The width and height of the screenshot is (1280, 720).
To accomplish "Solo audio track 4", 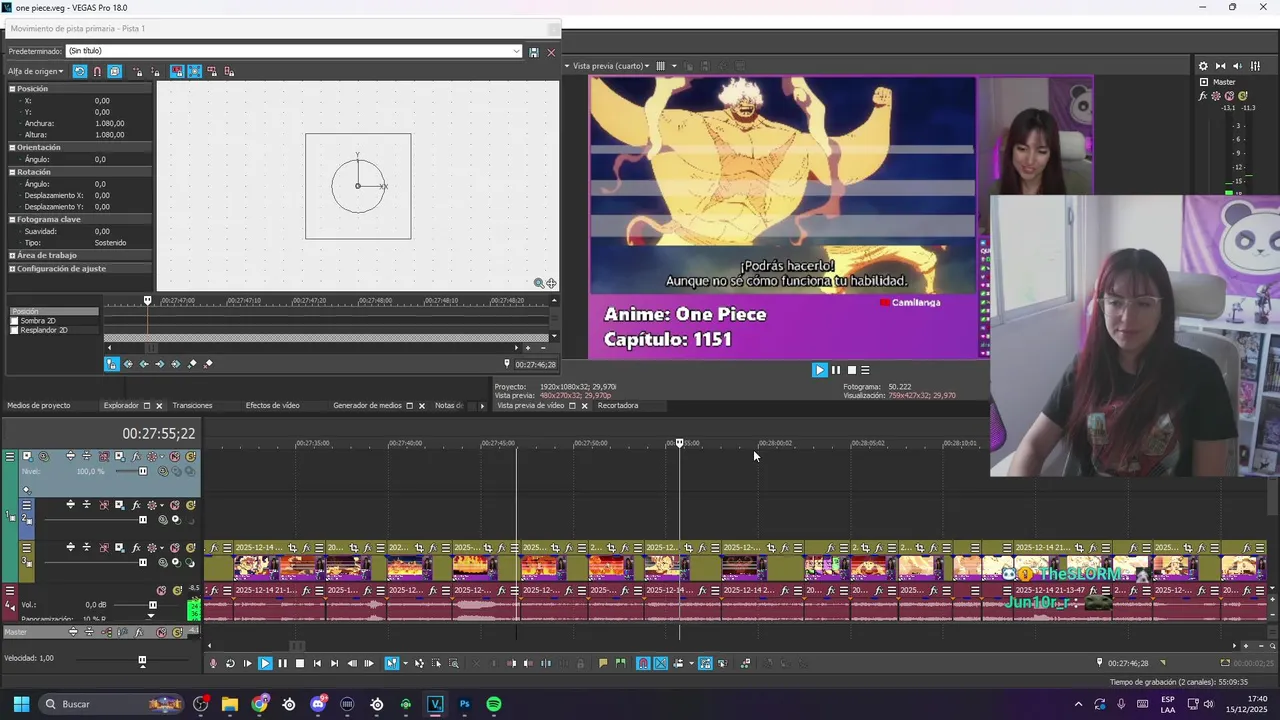I will pyautogui.click(x=176, y=591).
